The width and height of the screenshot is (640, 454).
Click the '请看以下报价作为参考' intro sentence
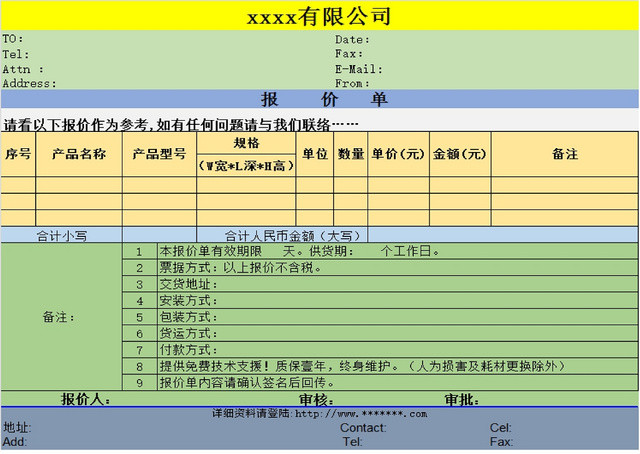pos(181,125)
